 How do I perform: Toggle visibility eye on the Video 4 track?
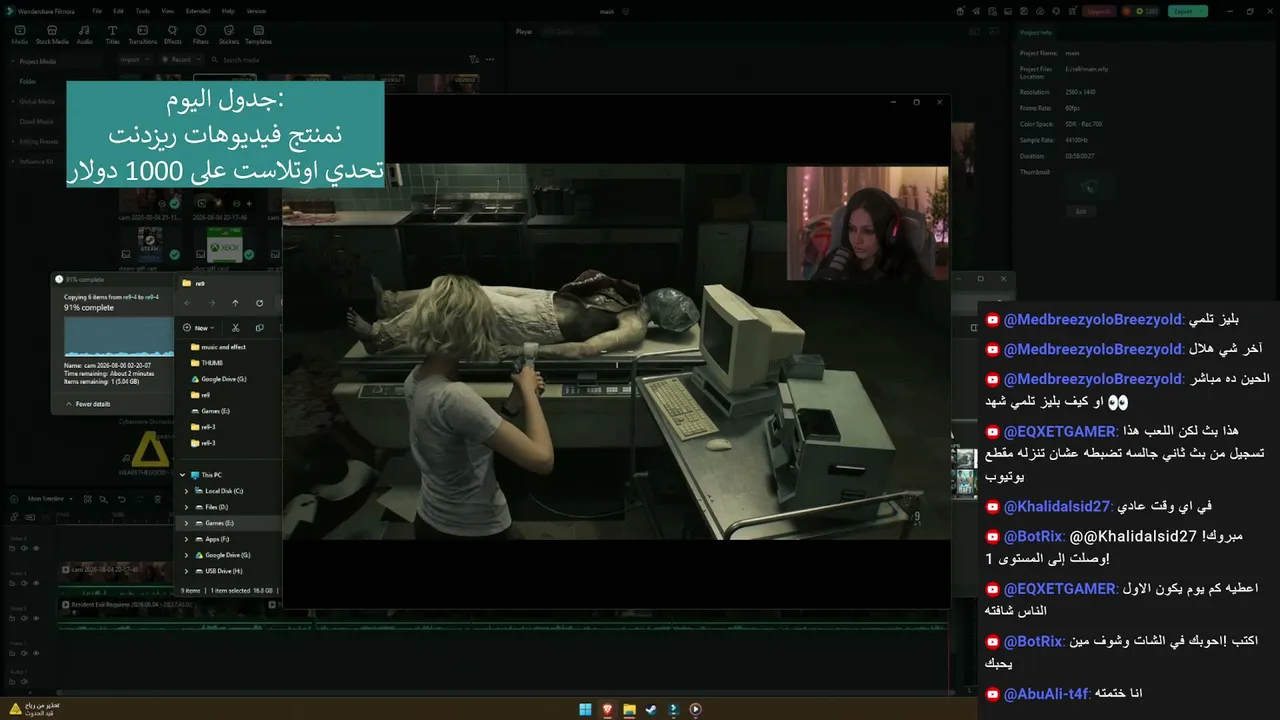36,548
